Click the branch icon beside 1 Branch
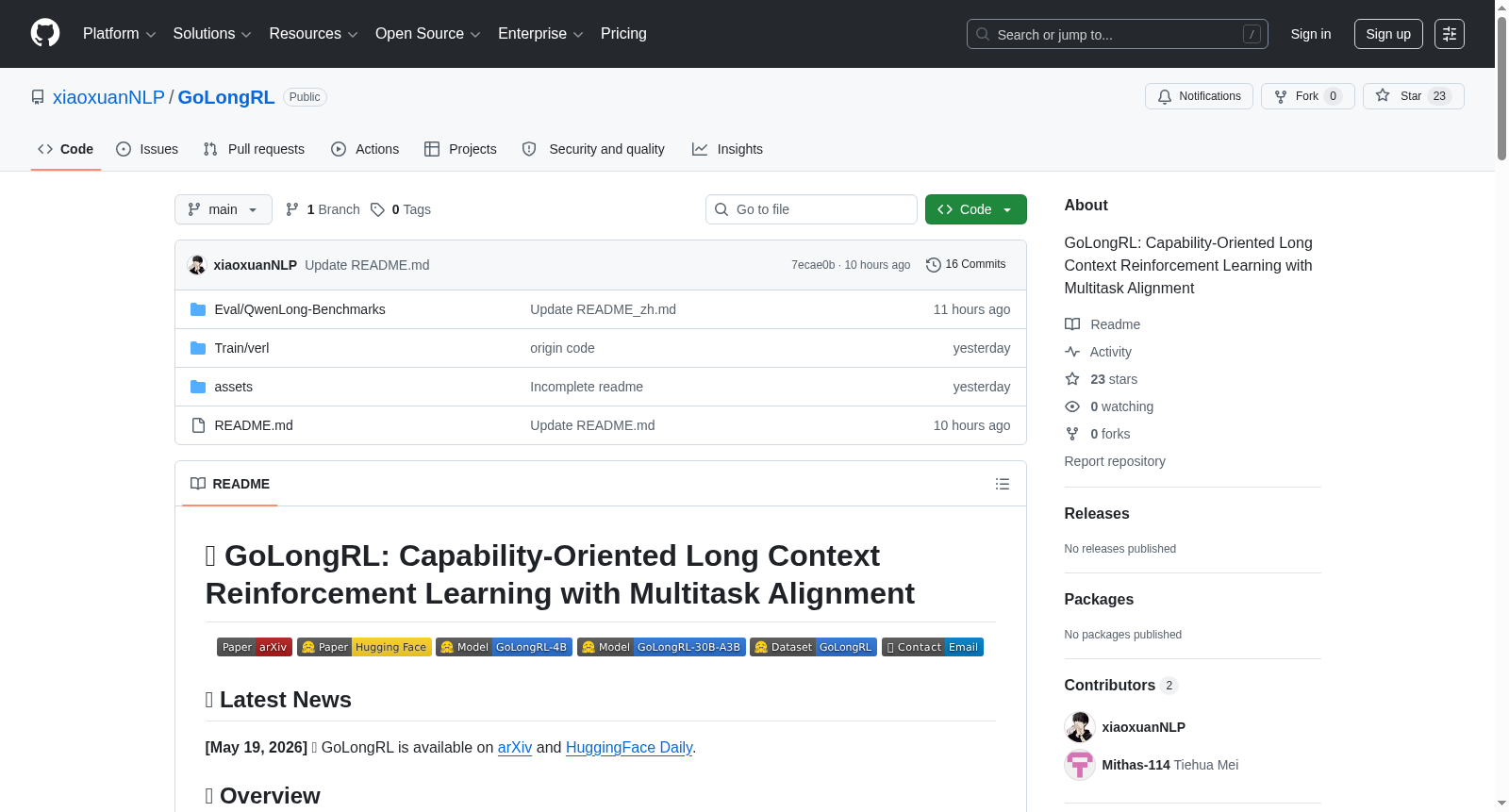The image size is (1509, 812). click(292, 209)
